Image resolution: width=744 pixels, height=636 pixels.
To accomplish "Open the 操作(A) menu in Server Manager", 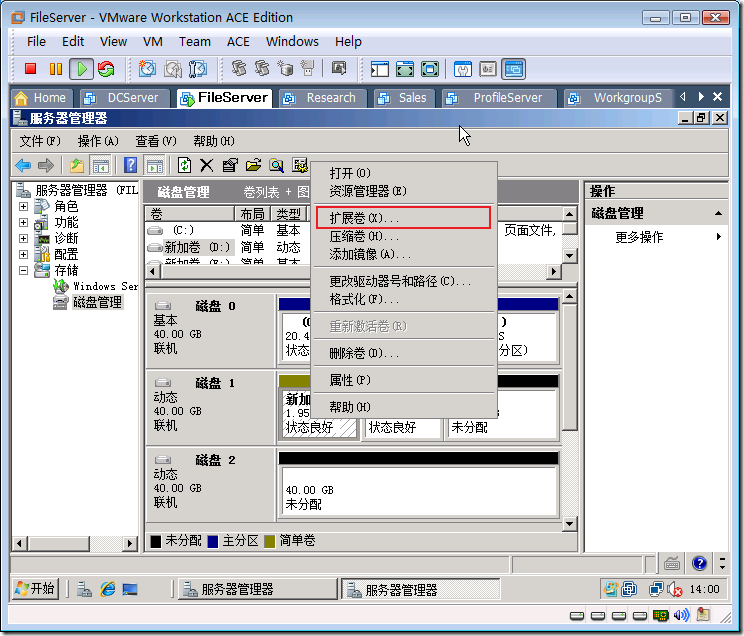I will tap(98, 141).
